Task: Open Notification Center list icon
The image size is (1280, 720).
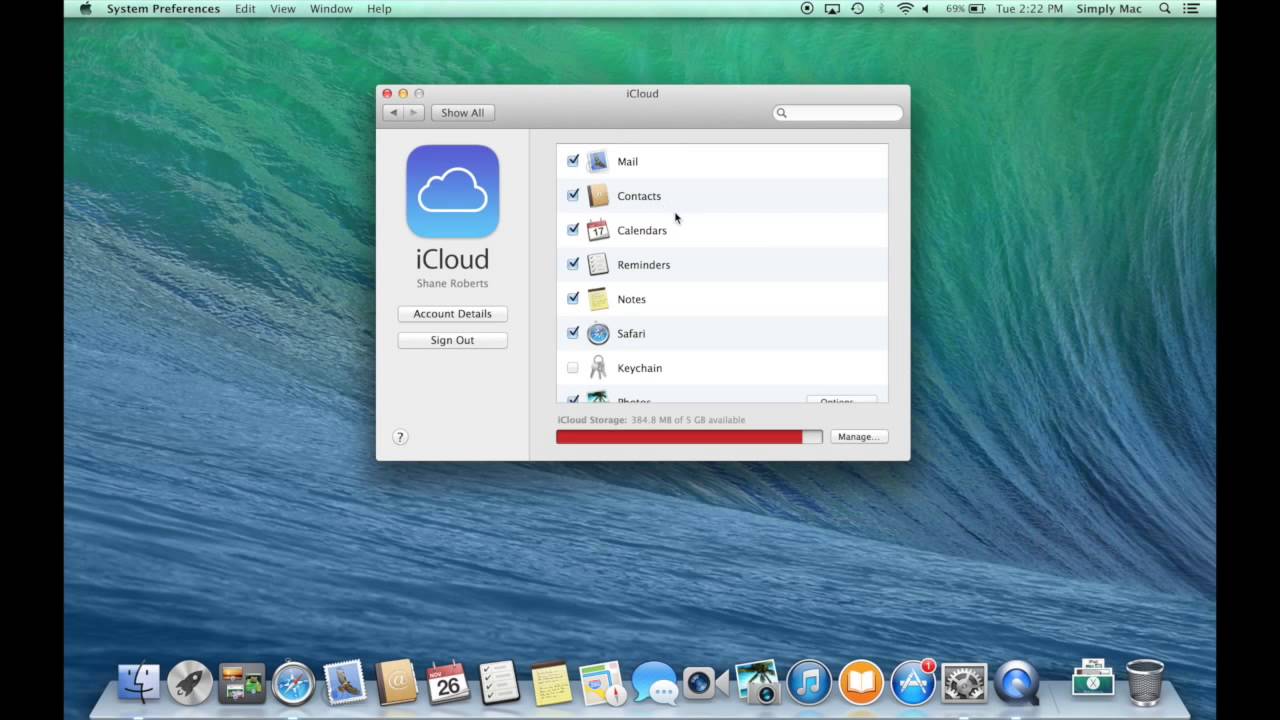Action: coord(1193,8)
